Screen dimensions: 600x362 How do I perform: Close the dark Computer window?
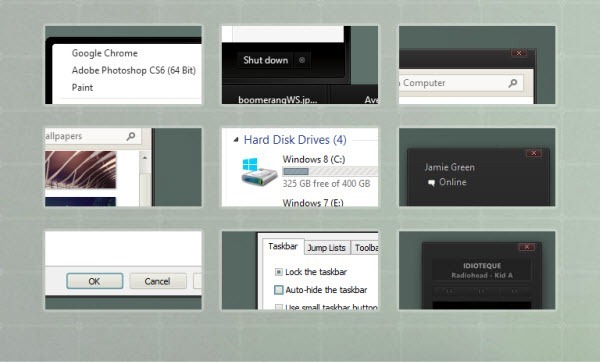(518, 53)
